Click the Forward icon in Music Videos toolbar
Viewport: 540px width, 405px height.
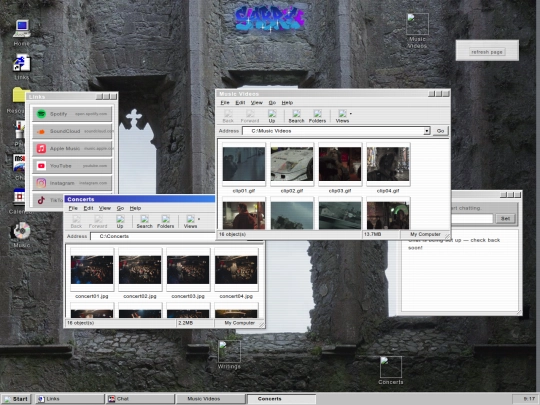250,116
